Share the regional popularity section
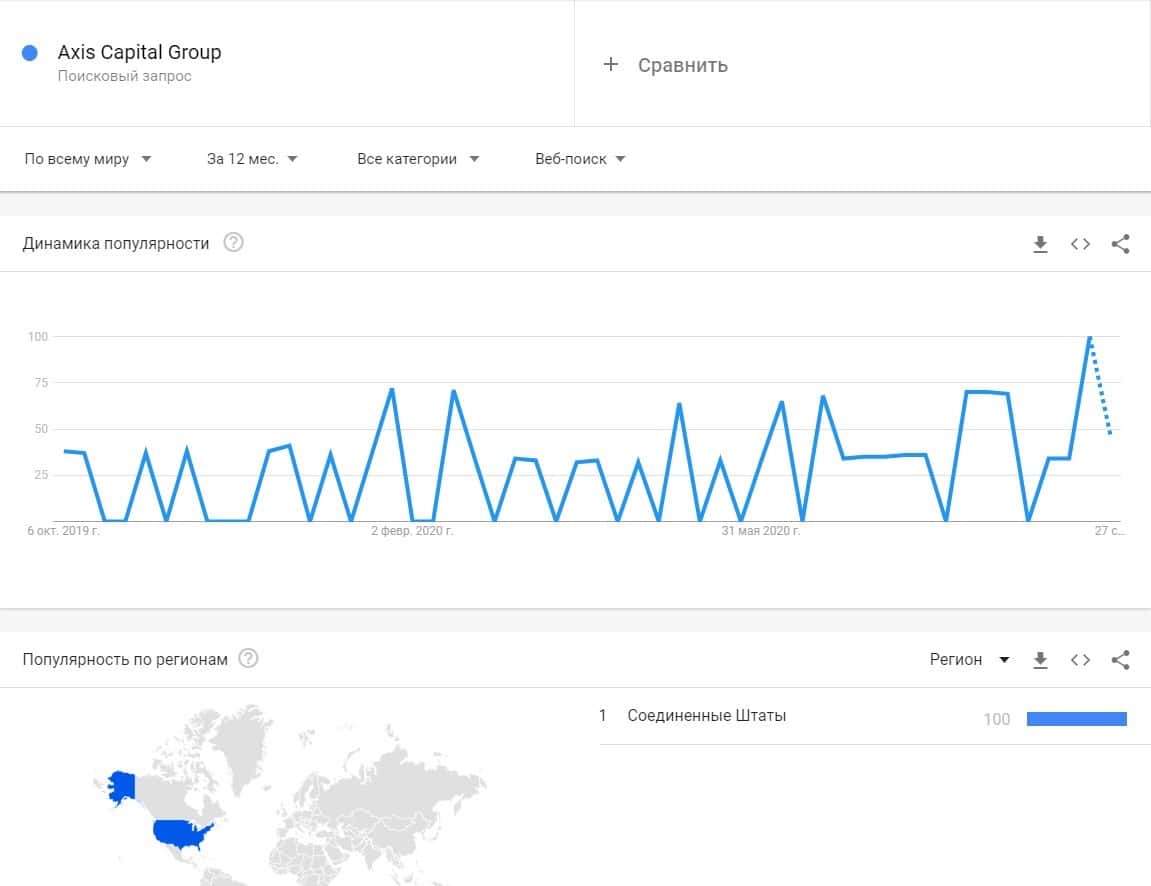The image size is (1151, 886). (1120, 660)
